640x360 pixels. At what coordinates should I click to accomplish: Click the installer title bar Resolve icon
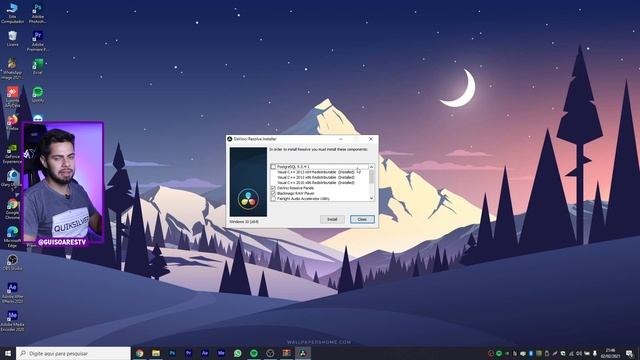pyautogui.click(x=230, y=139)
